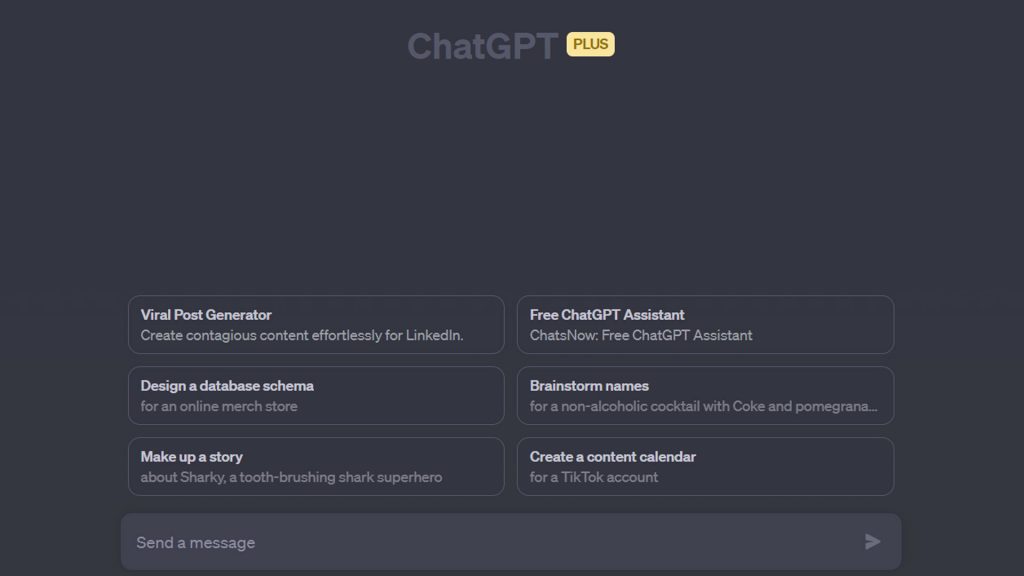Click 'for an online merch store' description
1024x576 pixels.
[219, 407]
